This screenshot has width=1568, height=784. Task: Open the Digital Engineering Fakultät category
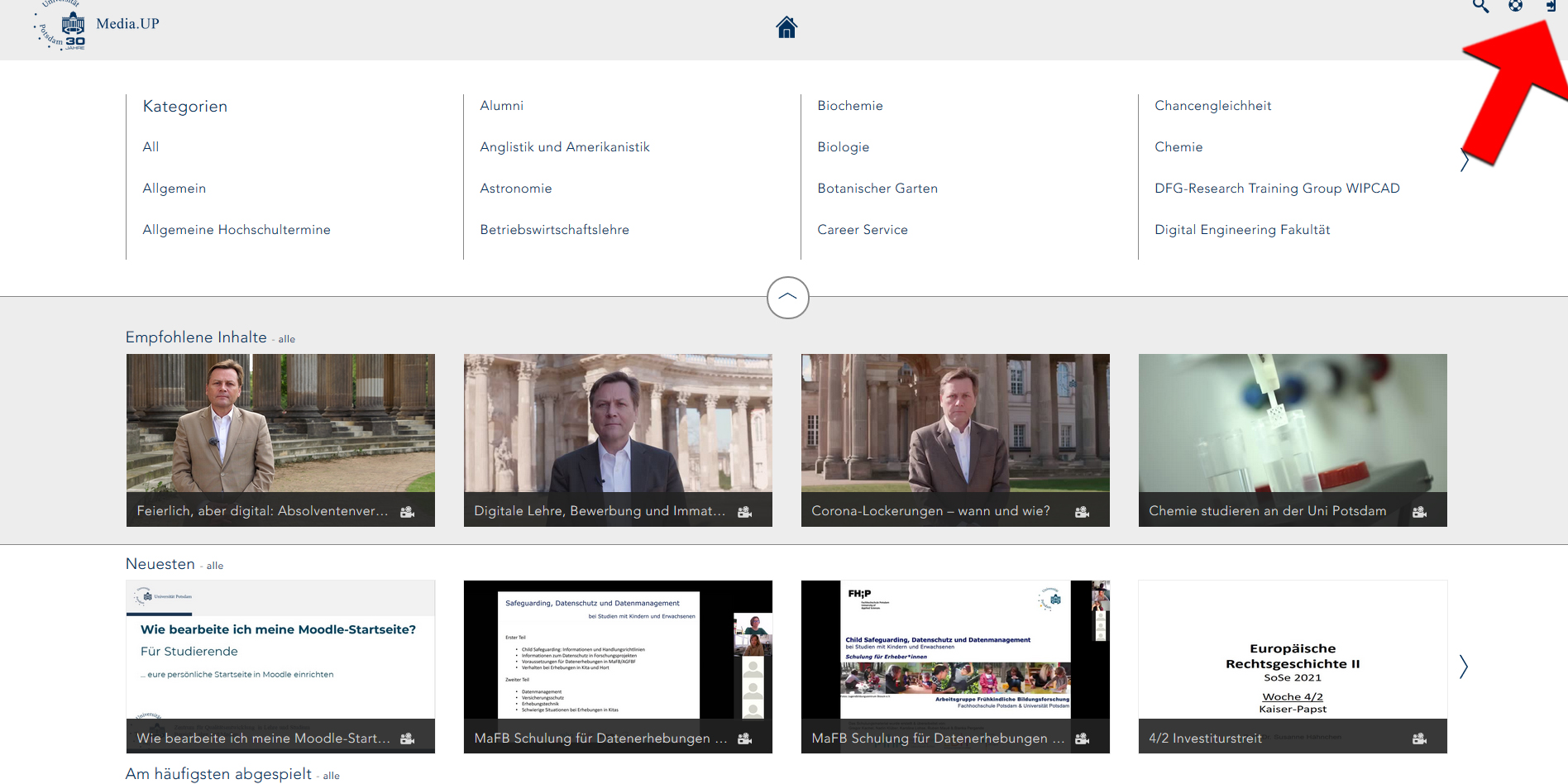1241,230
